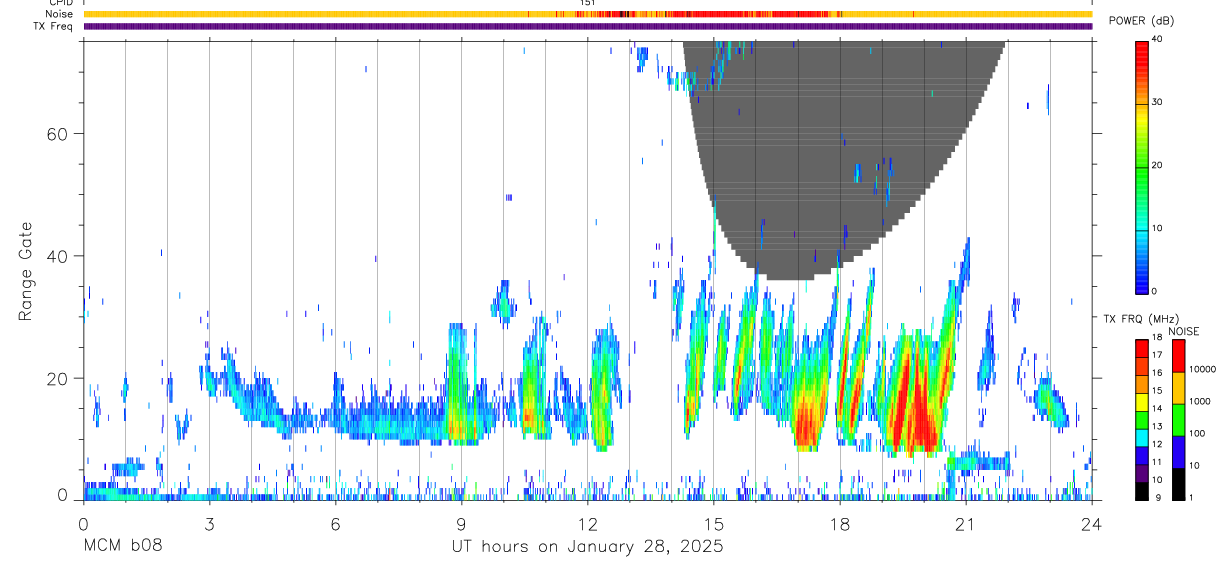Screen dimensions: 1228x567
Task: Click the Noise color strip above the plot
Action: coord(587,14)
